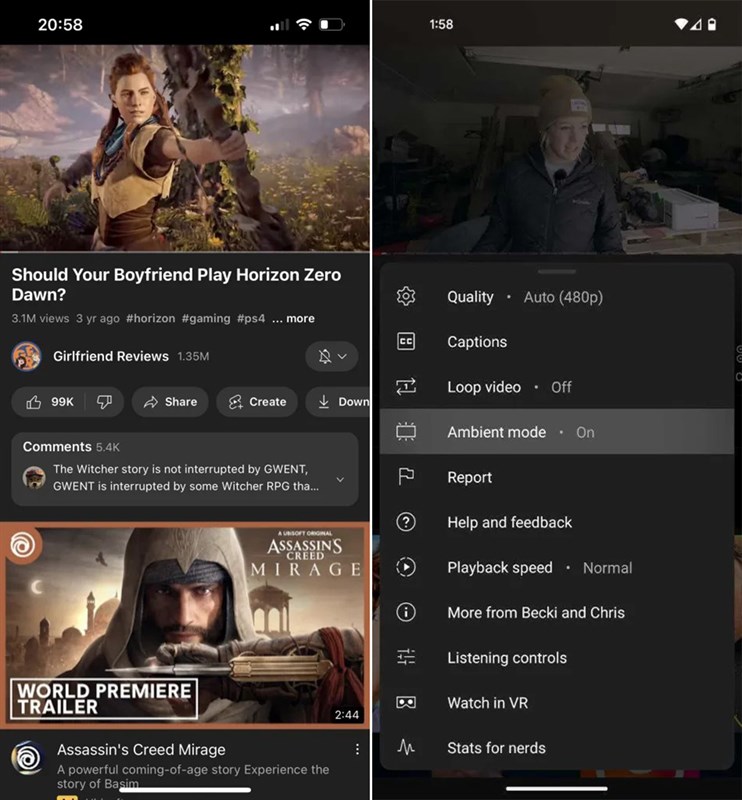Click the Captions CC icon
The image size is (742, 800).
point(406,342)
